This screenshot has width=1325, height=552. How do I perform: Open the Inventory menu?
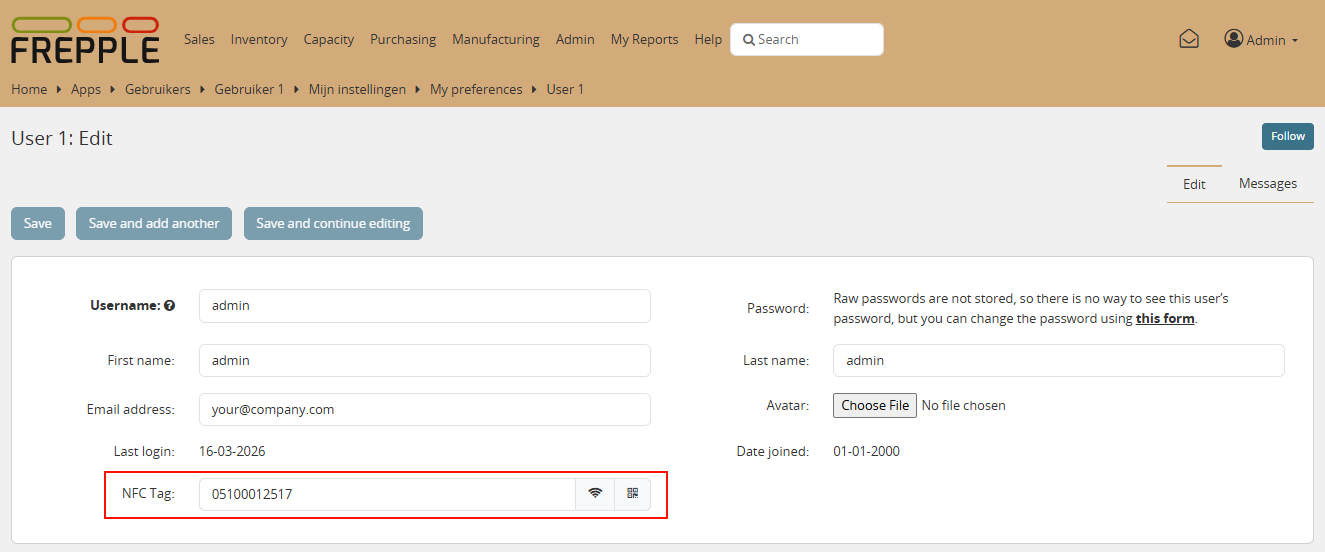click(x=258, y=40)
